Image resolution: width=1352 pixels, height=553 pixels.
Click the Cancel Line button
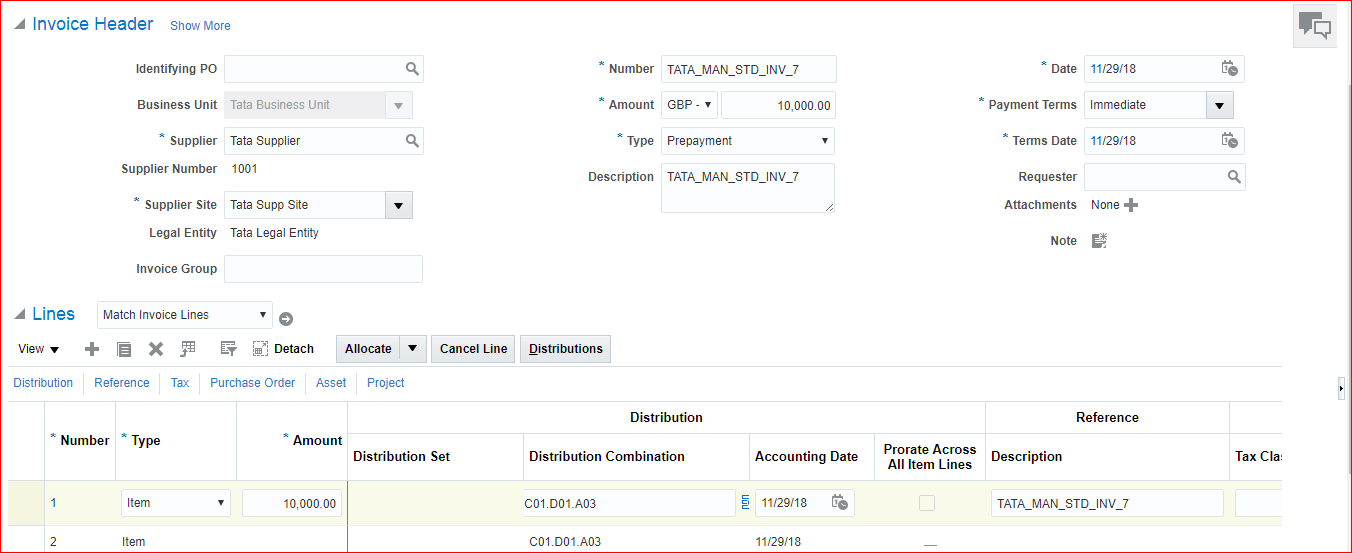click(473, 349)
